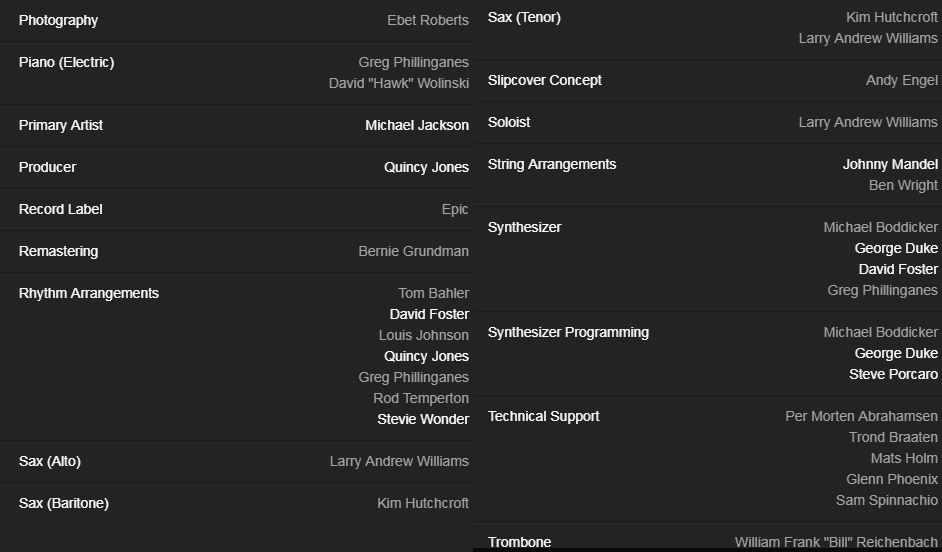Viewport: 942px width, 552px height.
Task: Select Quincy Jones under Producer
Action: click(x=426, y=167)
